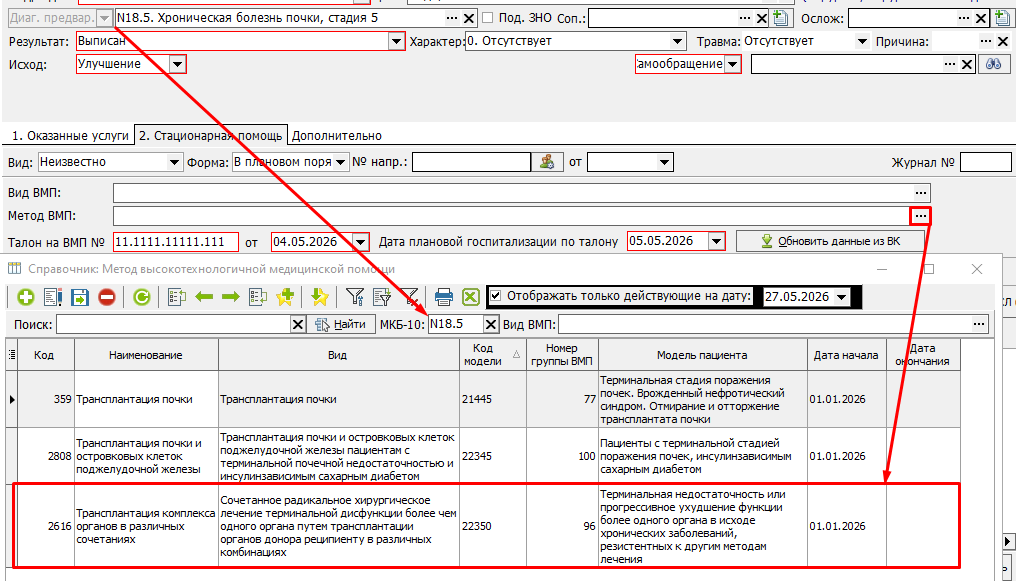This screenshot has width=1016, height=581.
Task: Print the reference list with printer icon
Action: (x=444, y=297)
